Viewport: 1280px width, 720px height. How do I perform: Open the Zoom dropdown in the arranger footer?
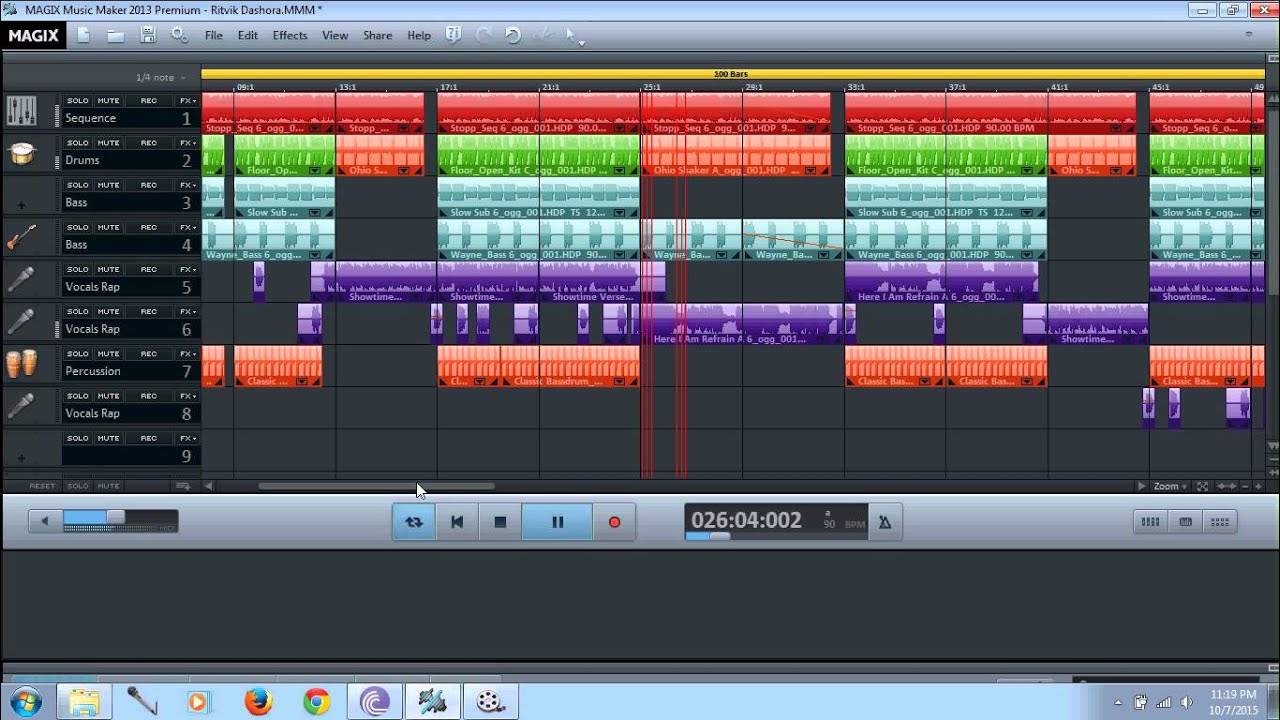point(1170,486)
